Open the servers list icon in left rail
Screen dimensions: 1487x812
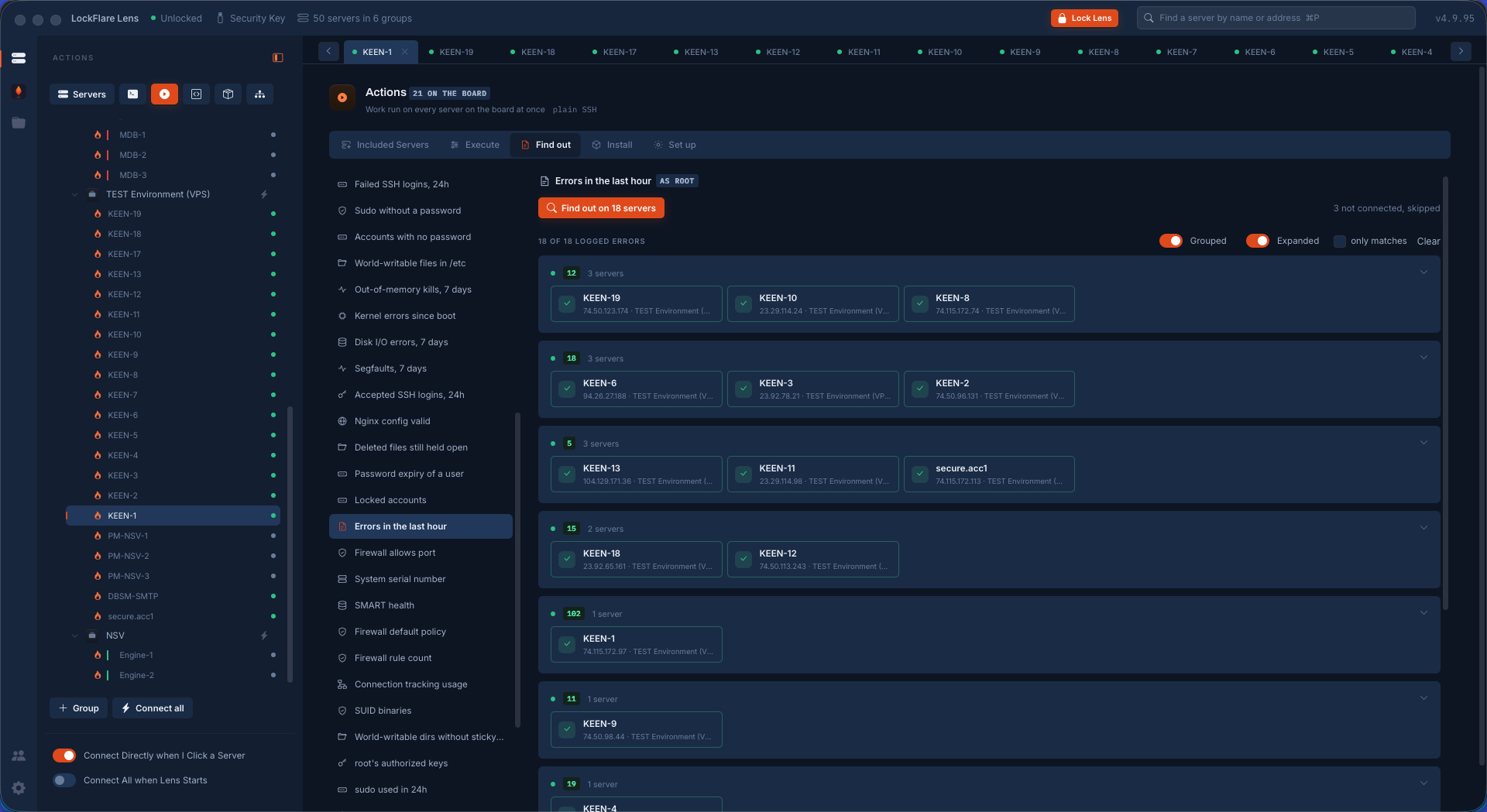(x=19, y=58)
